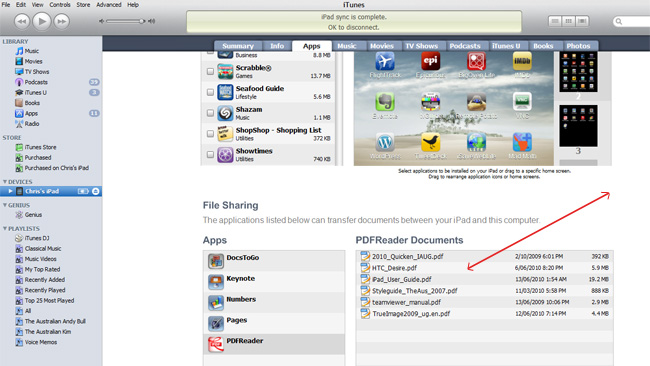650x366 pixels.
Task: Switch to the Music tab
Action: 347,46
